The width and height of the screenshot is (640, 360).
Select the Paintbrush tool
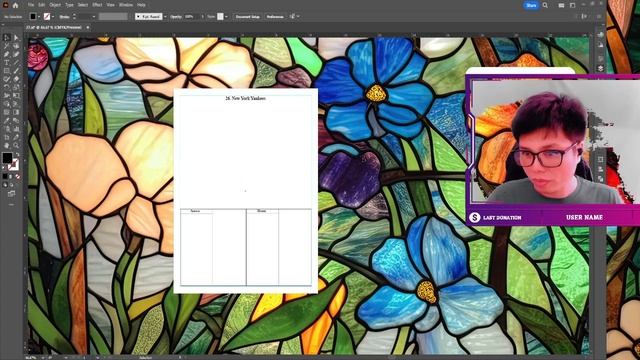(16, 71)
